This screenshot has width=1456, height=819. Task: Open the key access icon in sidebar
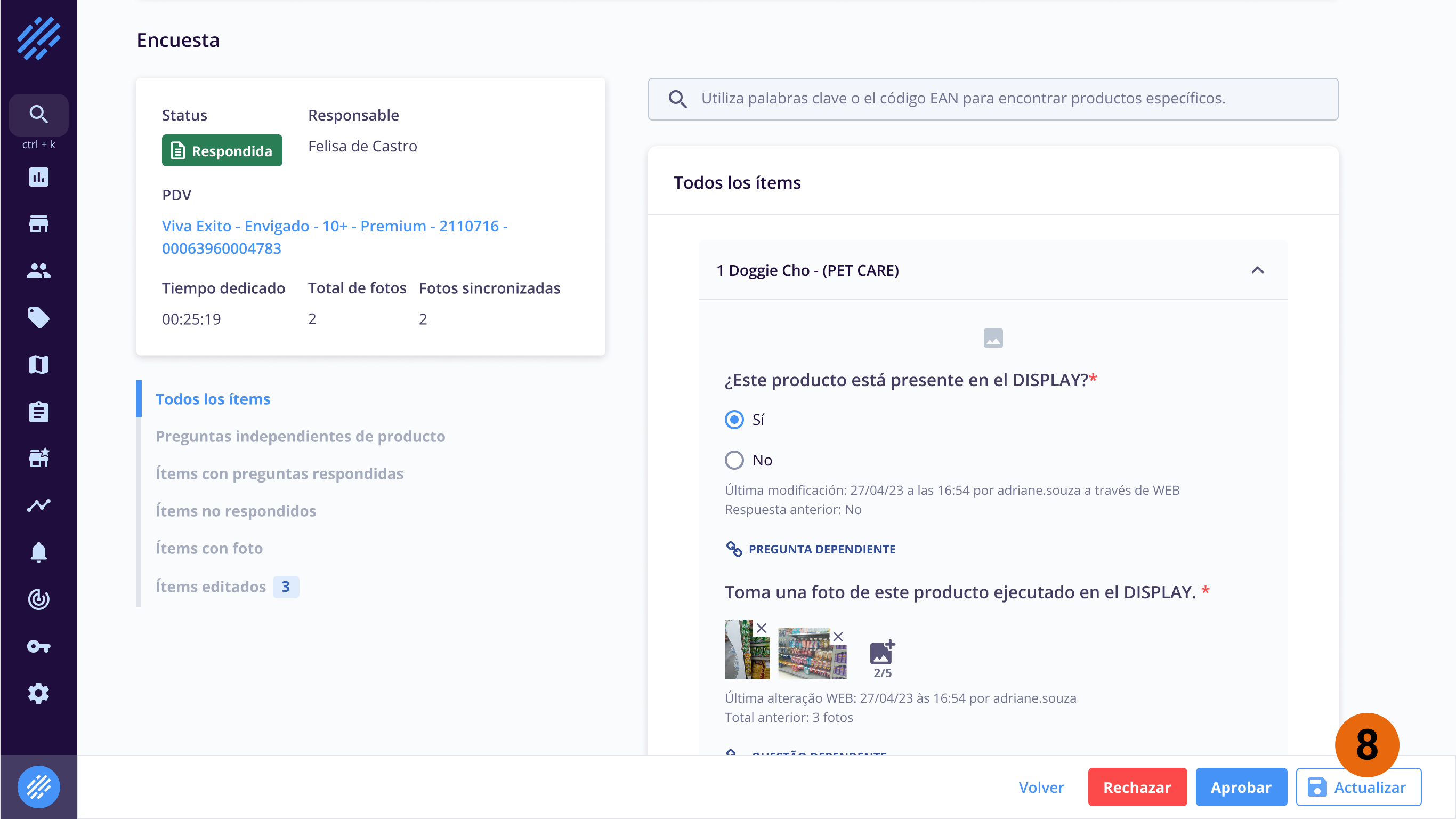pos(38,646)
